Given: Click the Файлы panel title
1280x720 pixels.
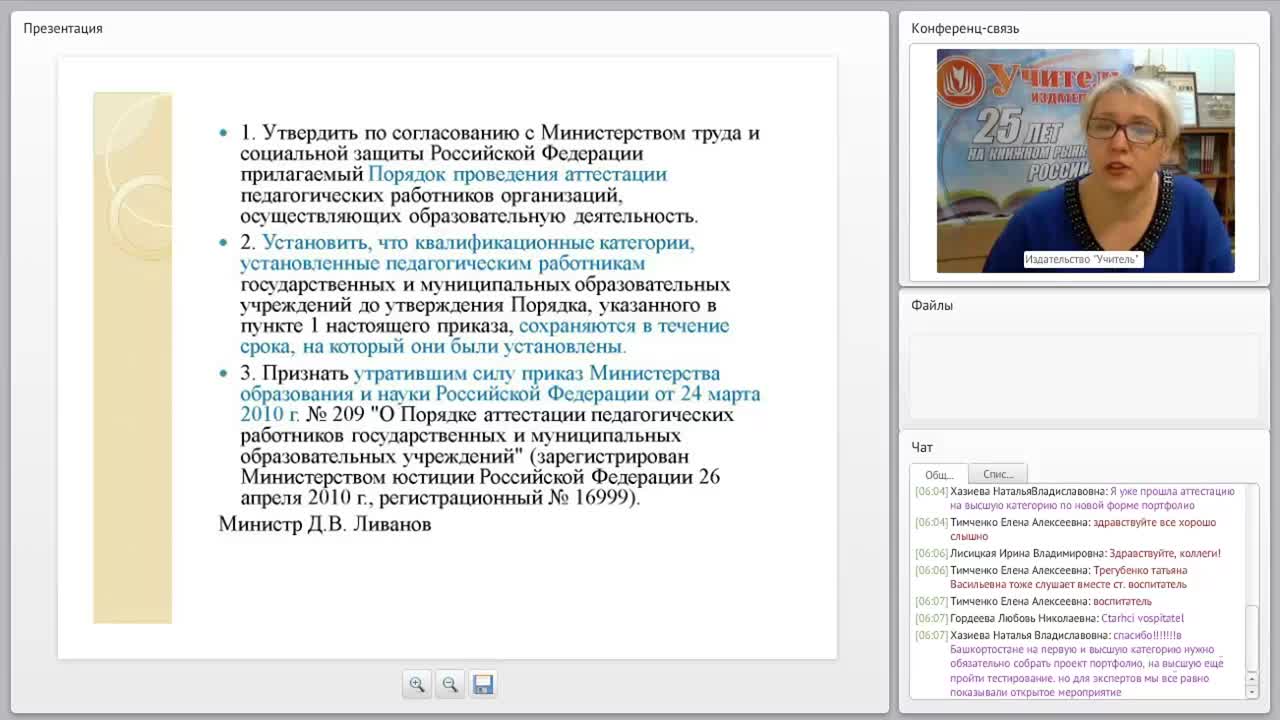Looking at the screenshot, I should click(932, 305).
